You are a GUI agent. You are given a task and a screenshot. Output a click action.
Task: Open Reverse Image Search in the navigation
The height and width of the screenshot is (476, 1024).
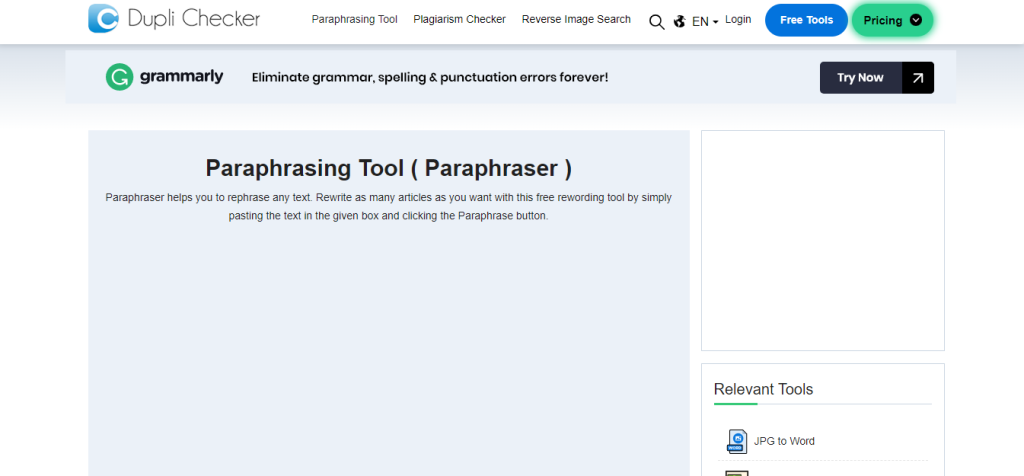[576, 20]
